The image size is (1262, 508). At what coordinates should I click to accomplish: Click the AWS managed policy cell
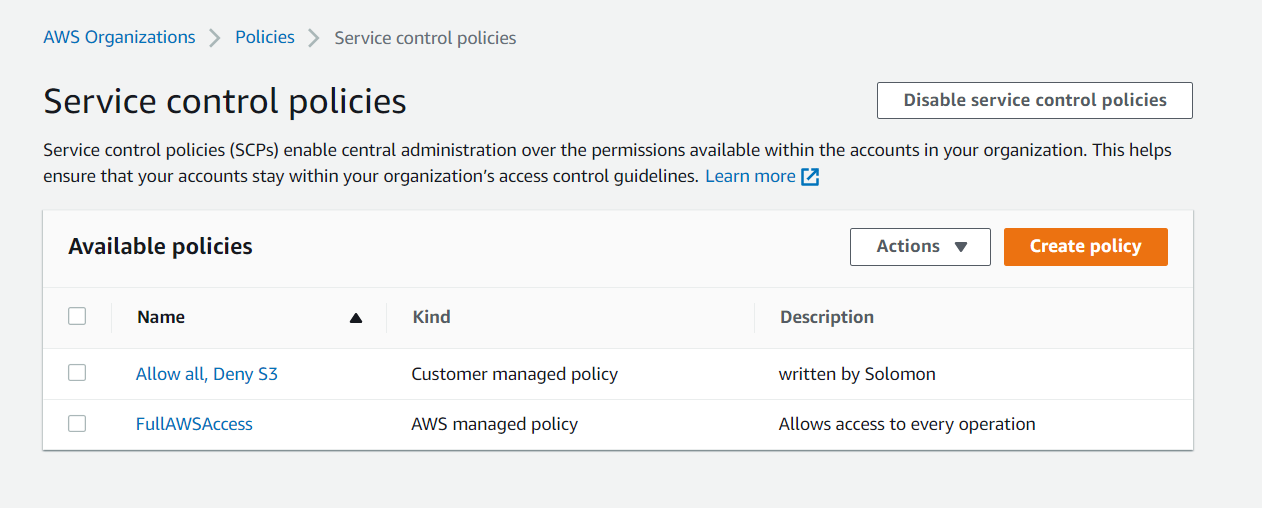coord(494,424)
